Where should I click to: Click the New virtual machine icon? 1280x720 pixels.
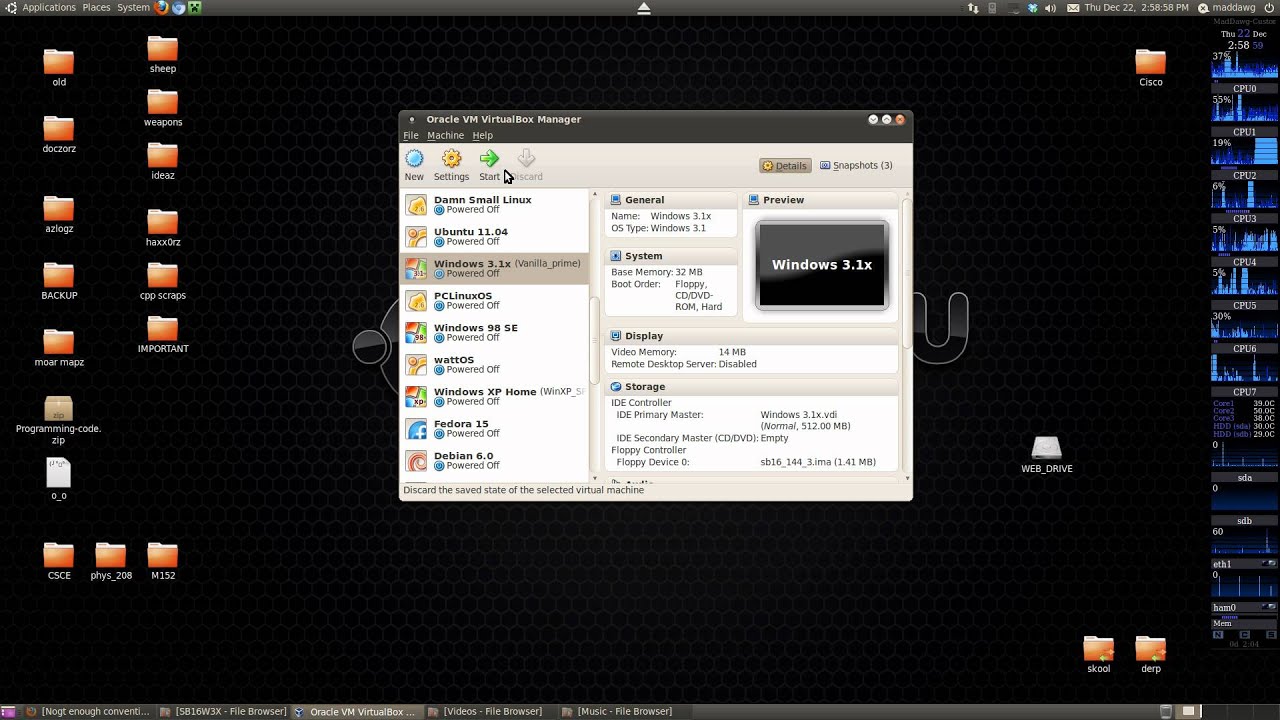pos(414,158)
